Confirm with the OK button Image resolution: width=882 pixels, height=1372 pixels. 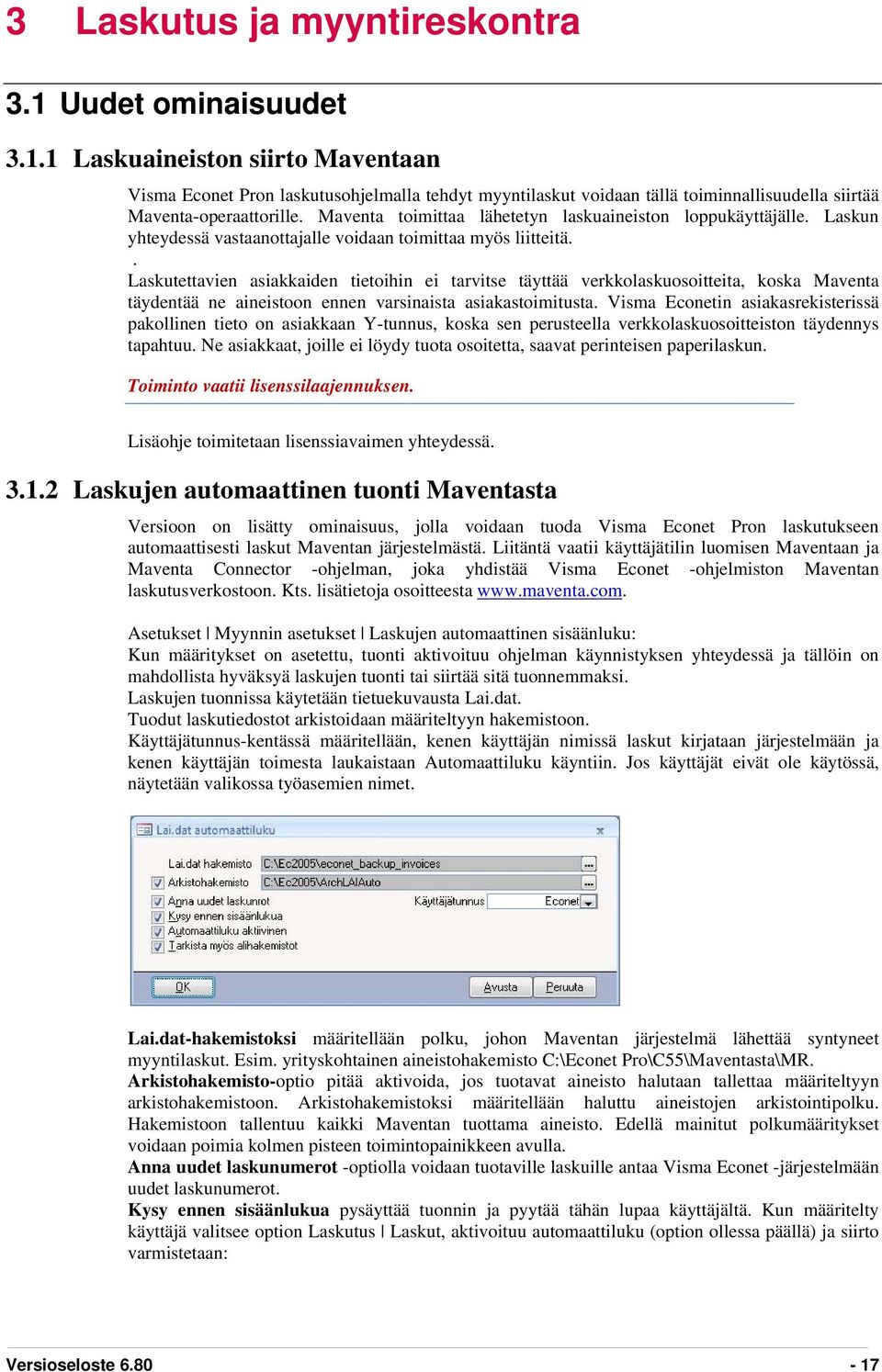[183, 987]
